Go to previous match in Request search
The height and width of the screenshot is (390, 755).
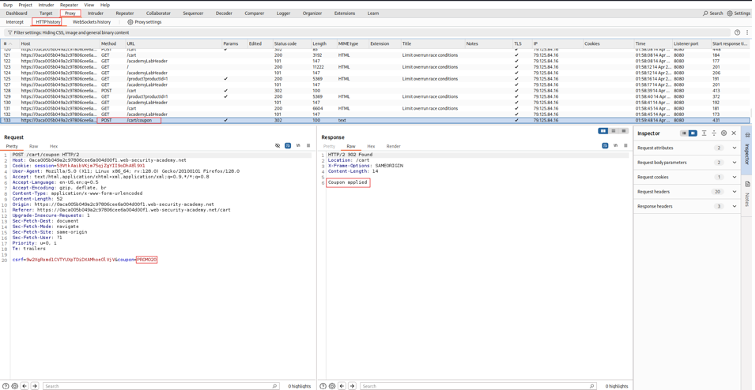pyautogui.click(x=25, y=386)
